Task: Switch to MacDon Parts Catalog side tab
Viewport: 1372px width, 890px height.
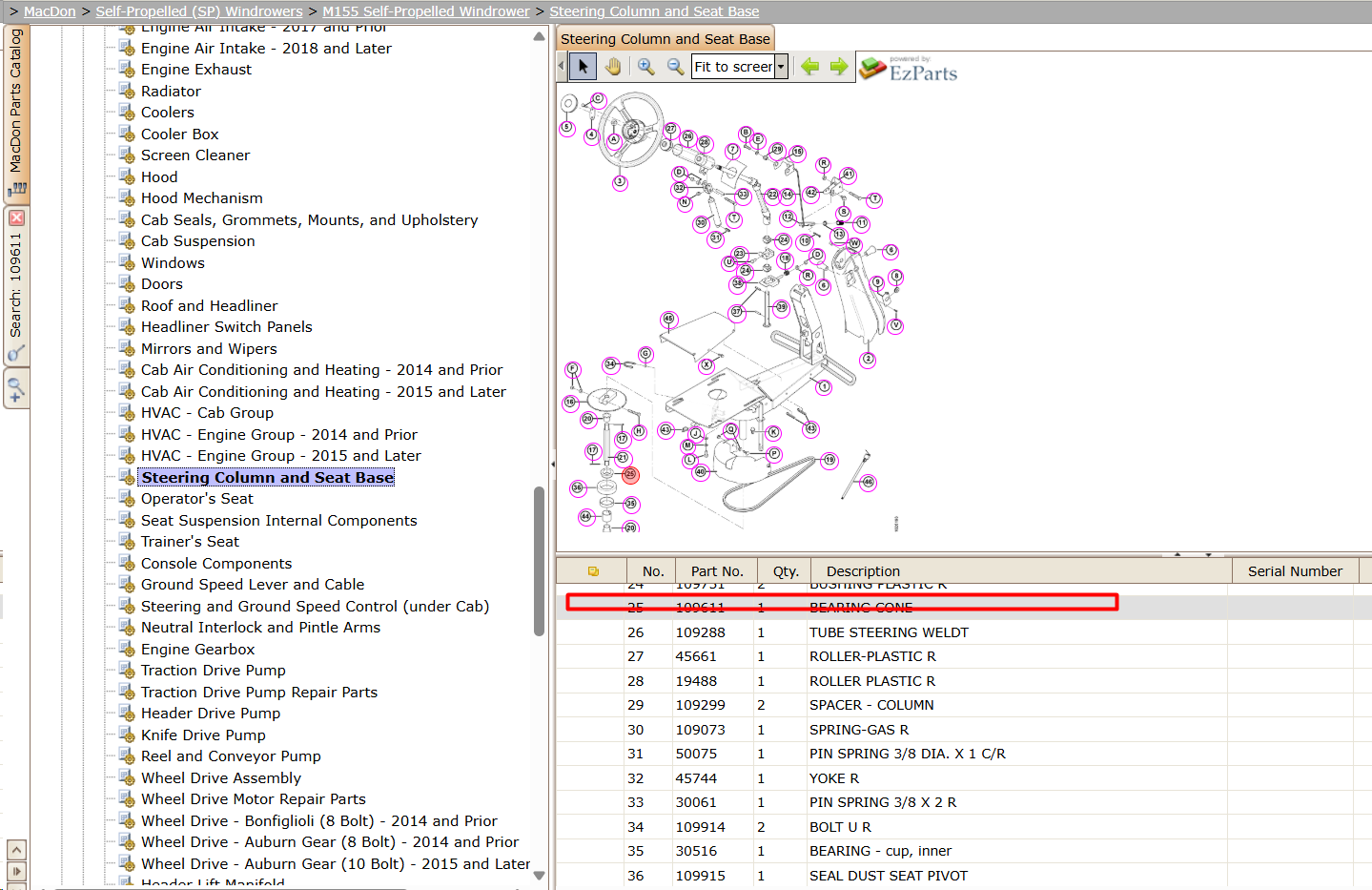Action: pyautogui.click(x=16, y=114)
